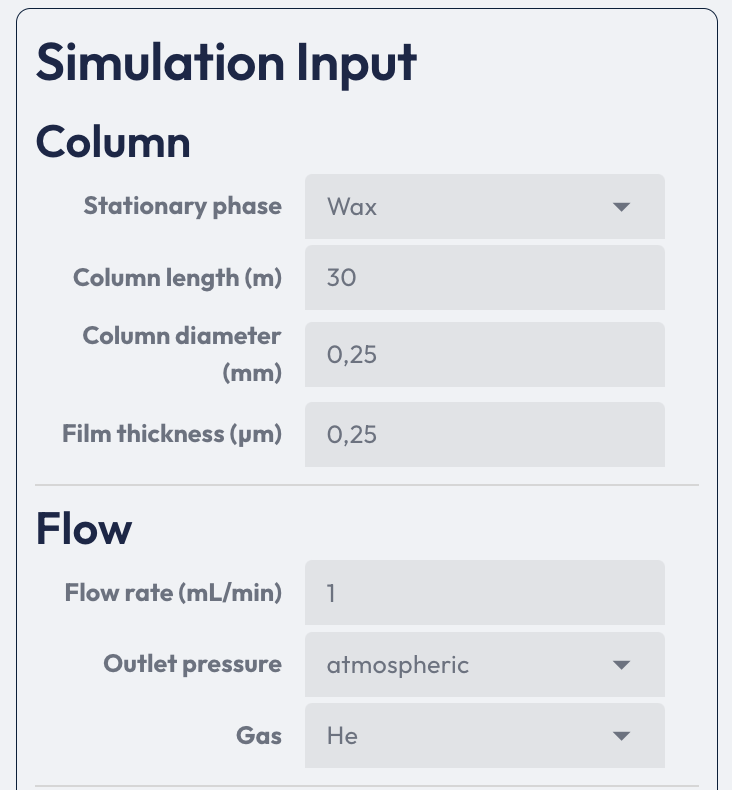This screenshot has height=790, width=732.
Task: Select the 'atmospheric' value text
Action: pos(397,665)
